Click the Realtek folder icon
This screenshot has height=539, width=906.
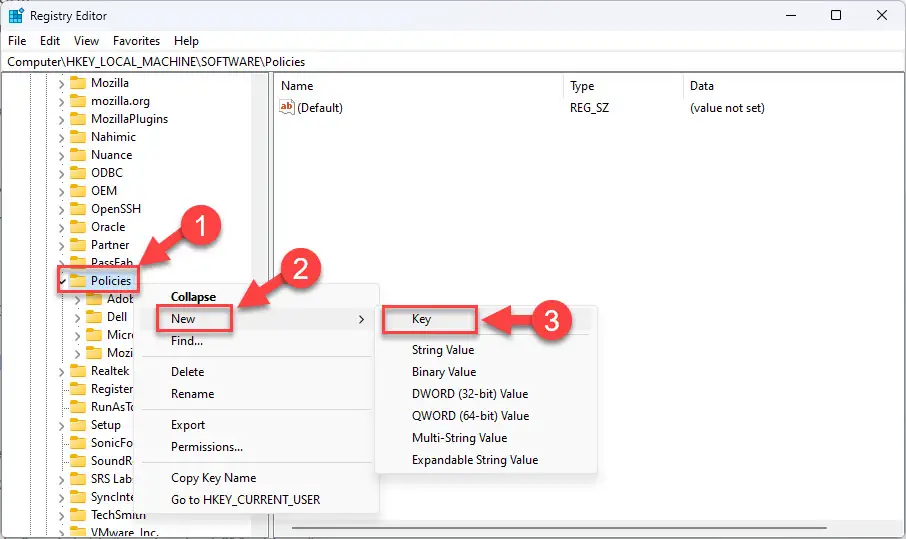[x=77, y=371]
